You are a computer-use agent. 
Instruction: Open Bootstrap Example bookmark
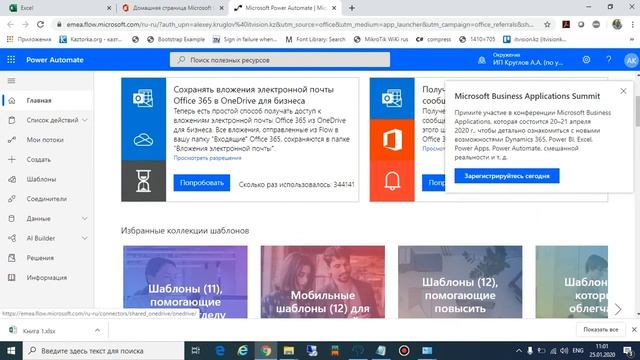coord(176,39)
